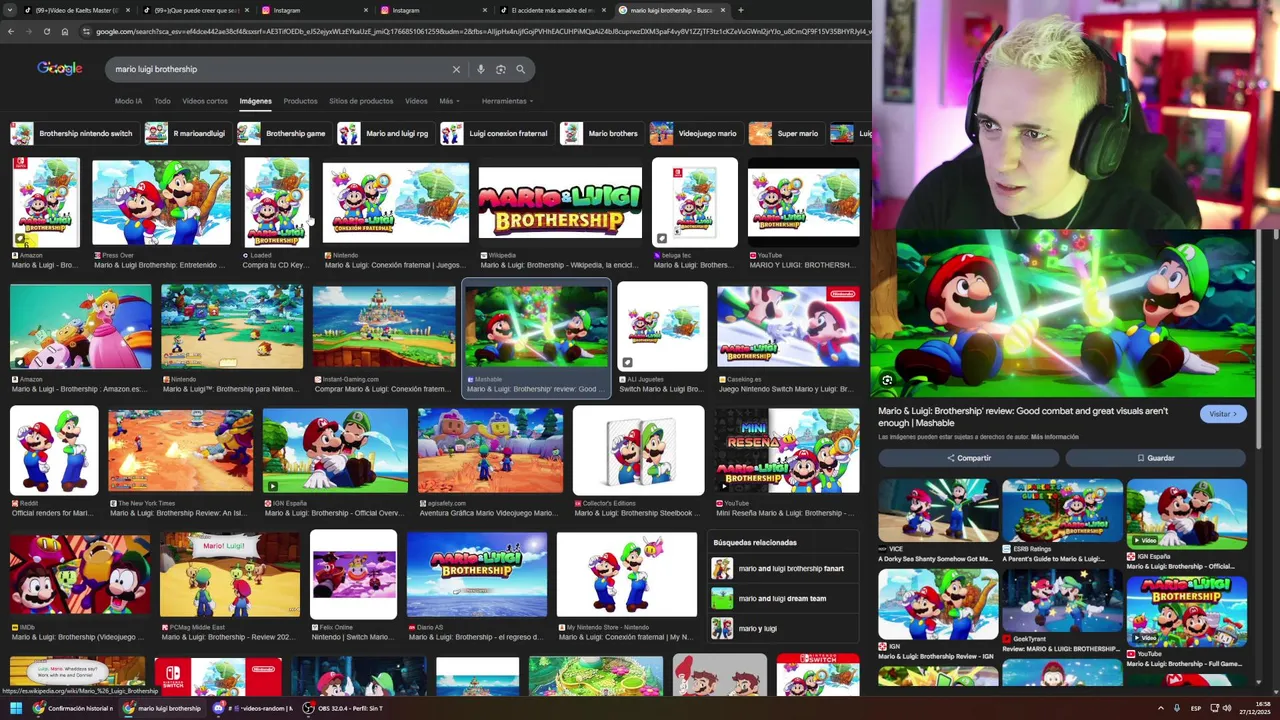Select Brothership nintendo switch filter chip
The height and width of the screenshot is (720, 1280).
73,133
